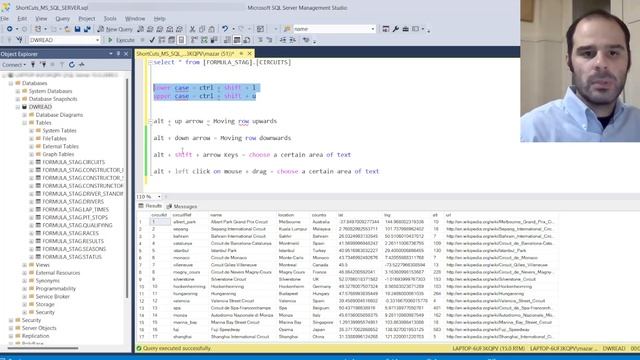The height and width of the screenshot is (360, 640).
Task: Close the Object Explorer panel
Action: 126,54
